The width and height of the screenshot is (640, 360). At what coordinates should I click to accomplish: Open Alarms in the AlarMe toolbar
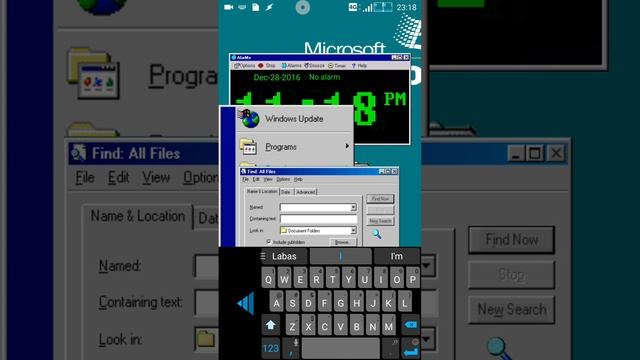(x=291, y=65)
